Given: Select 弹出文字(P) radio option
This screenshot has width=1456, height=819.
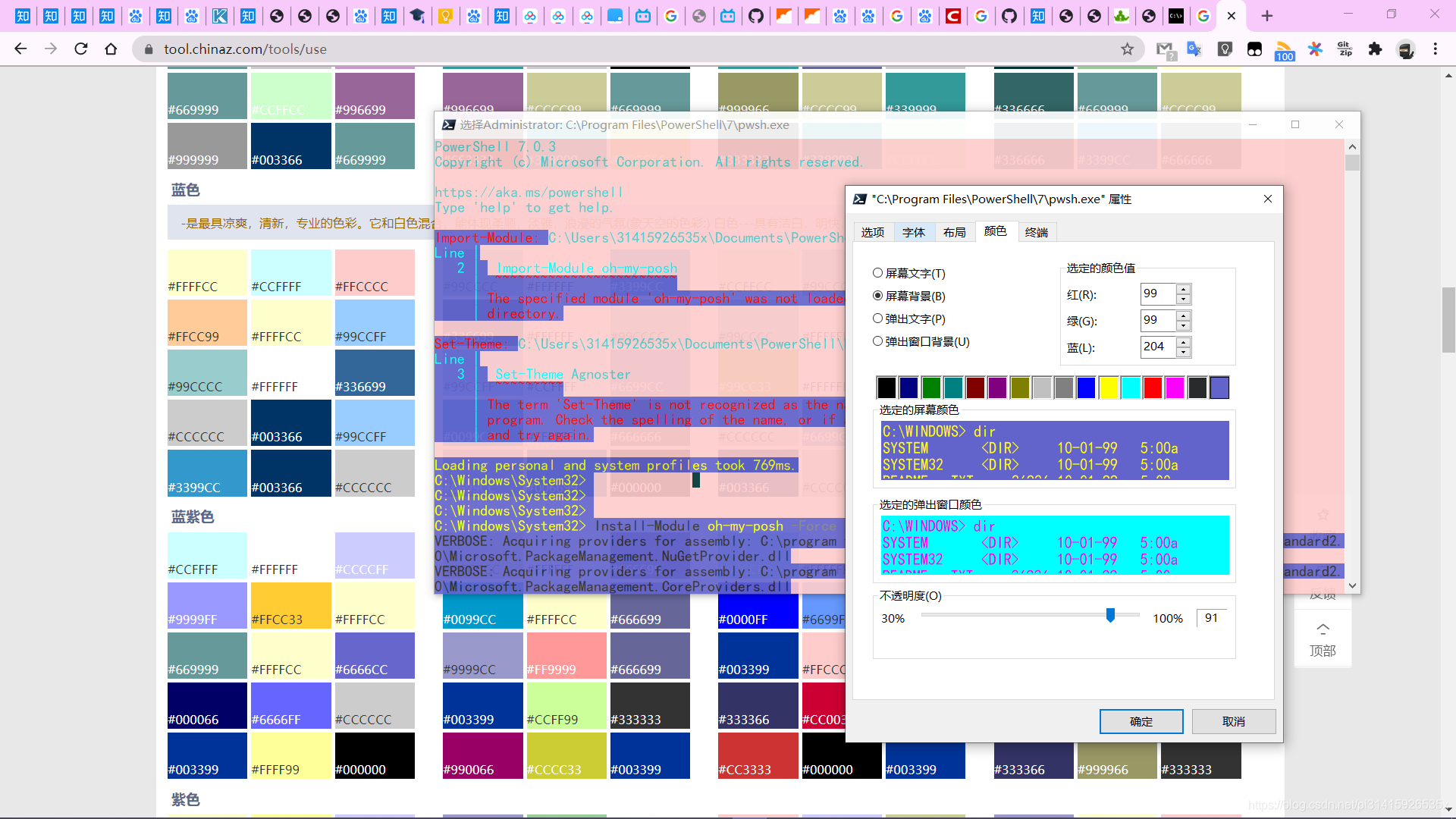Looking at the screenshot, I should (877, 318).
